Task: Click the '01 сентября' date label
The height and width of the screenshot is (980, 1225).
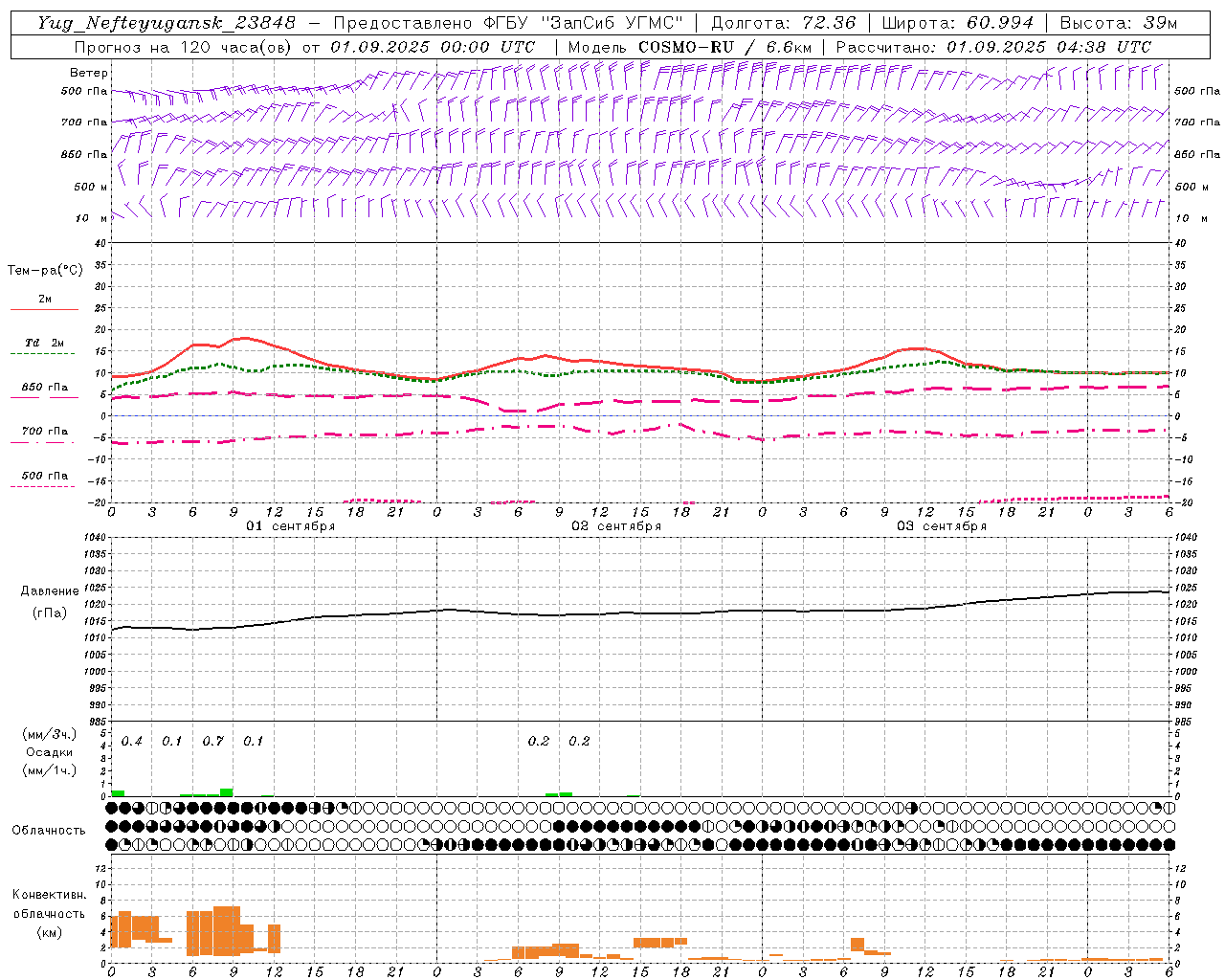Action: click(291, 526)
